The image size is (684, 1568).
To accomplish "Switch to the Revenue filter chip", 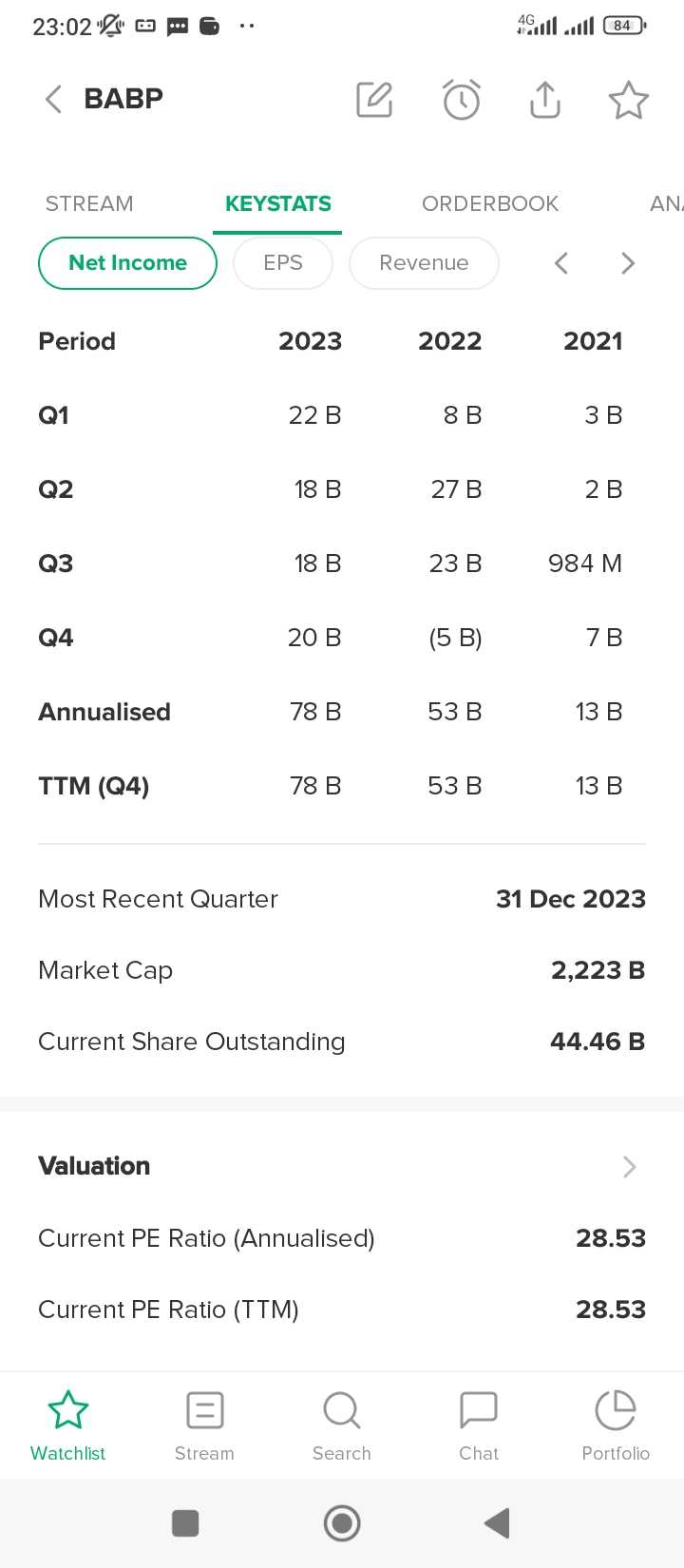I will coord(424,263).
